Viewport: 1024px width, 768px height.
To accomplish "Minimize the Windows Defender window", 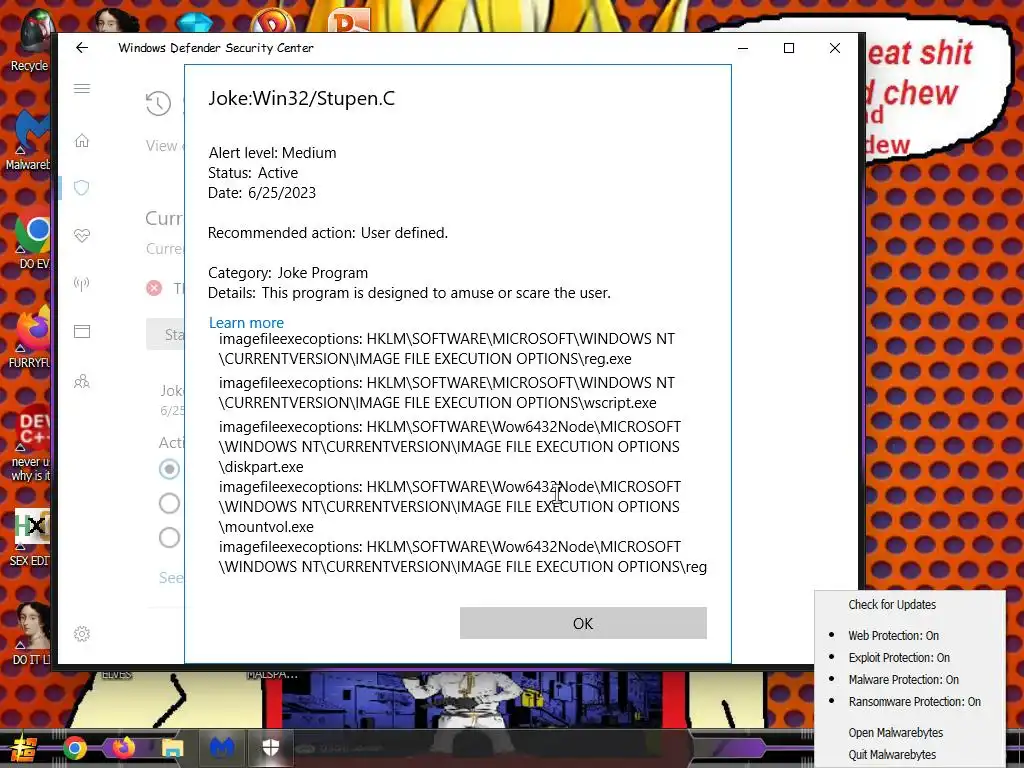I will pyautogui.click(x=743, y=48).
